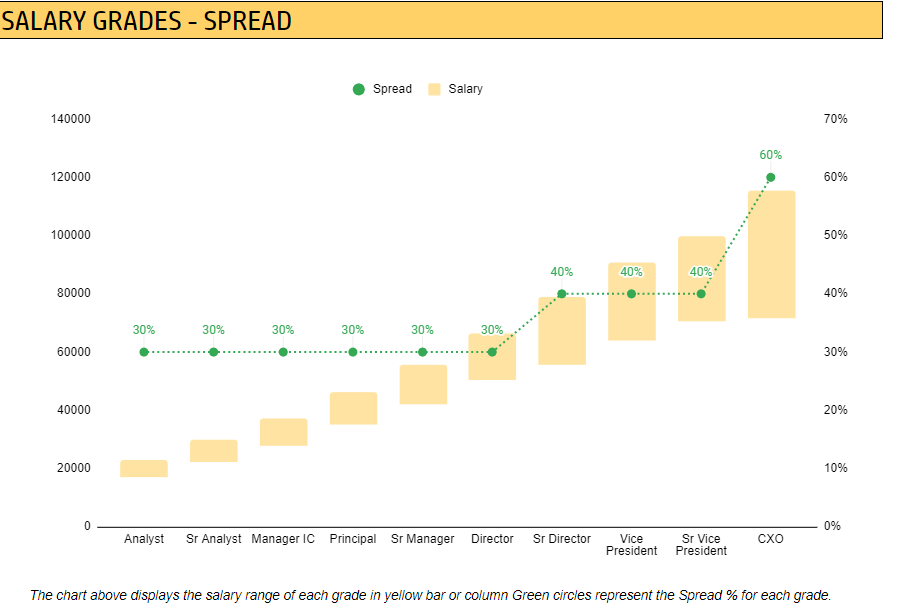Click the Salary legend label
Screen dimensions: 900x616
[x=465, y=89]
